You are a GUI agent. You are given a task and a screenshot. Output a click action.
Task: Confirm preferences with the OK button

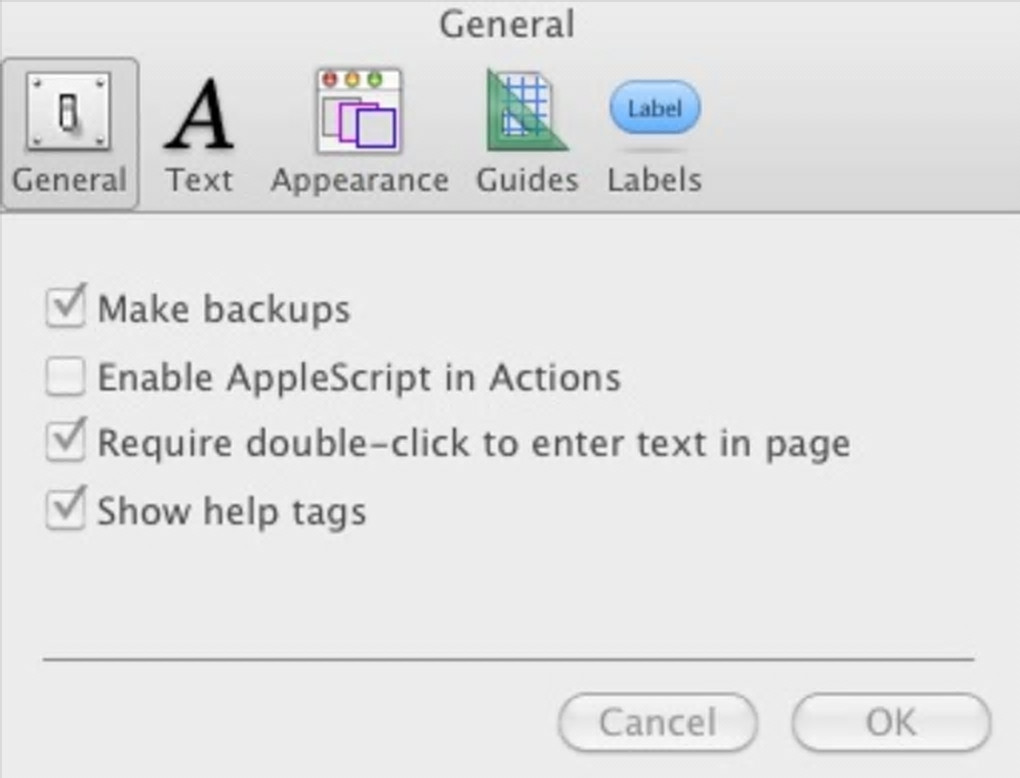890,722
